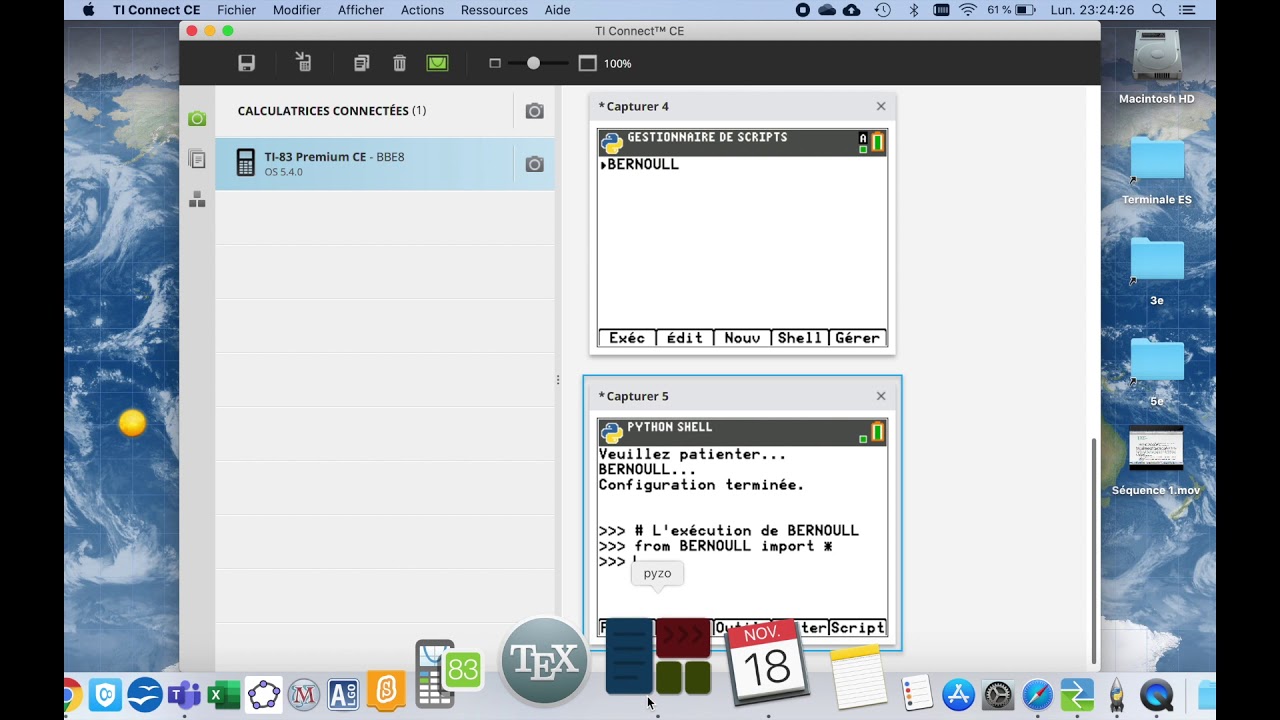This screenshot has height=720, width=1280.
Task: Close the Capturer 5 panel
Action: [881, 396]
